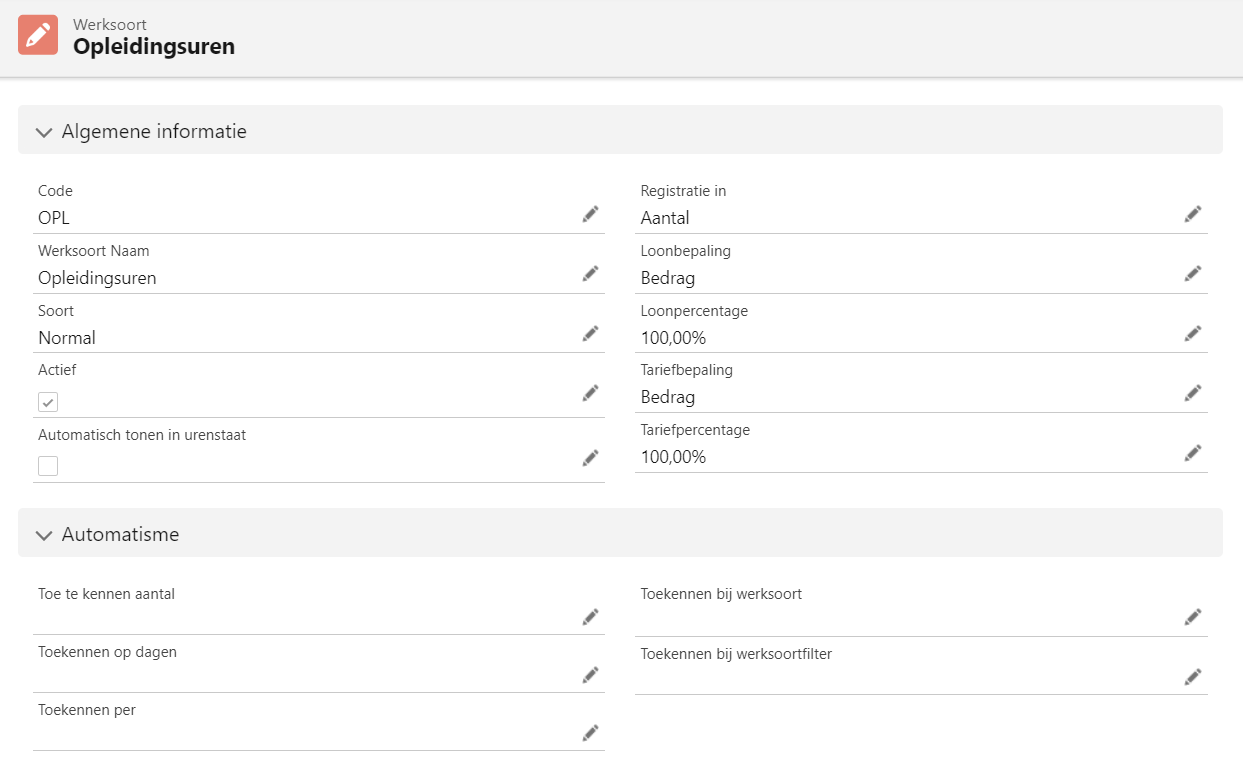The width and height of the screenshot is (1243, 758).
Task: Click the Opleidingsuren record title
Action: [x=154, y=46]
